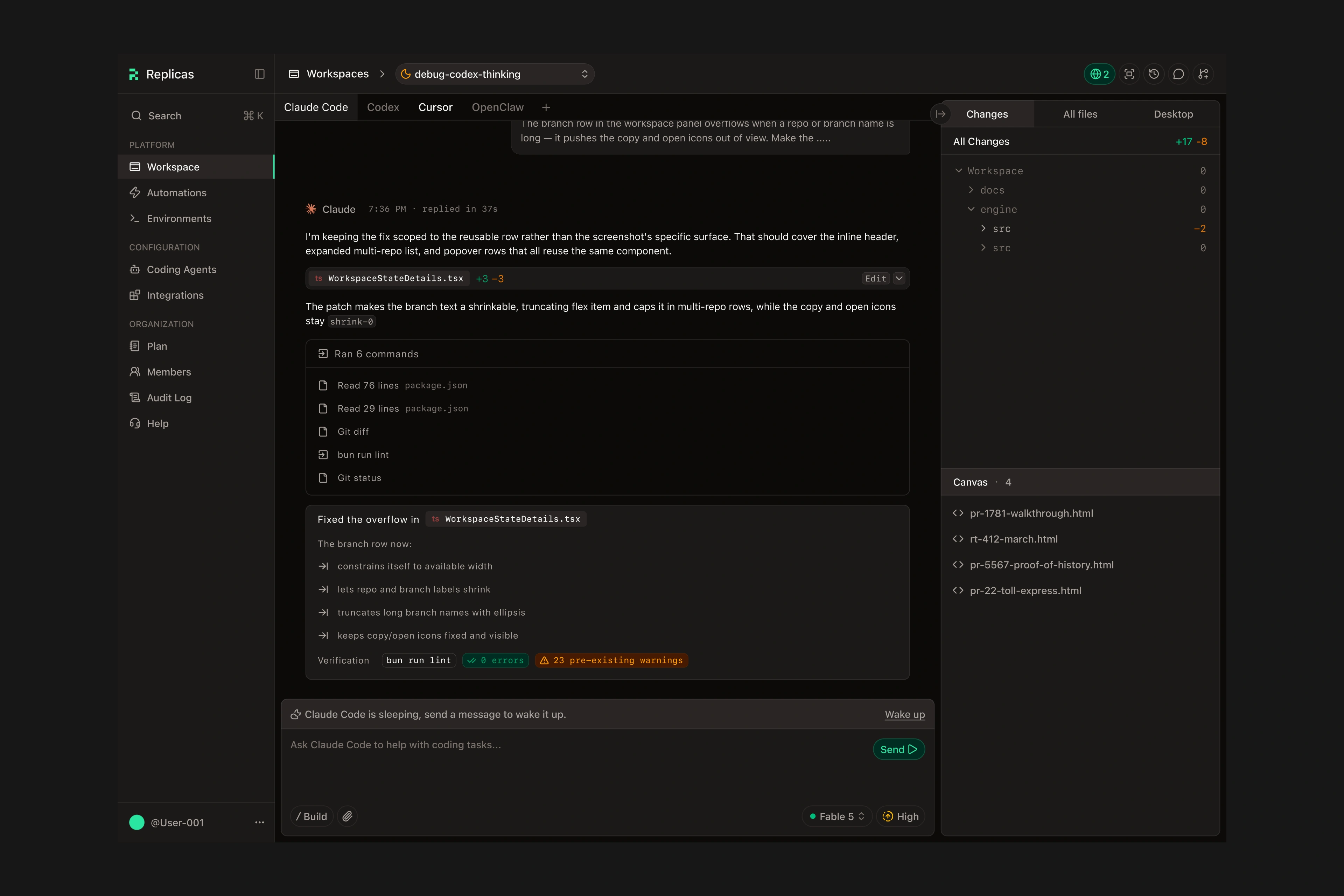Switch to the Claude Code tab
This screenshot has height=896, width=1344.
tap(316, 107)
